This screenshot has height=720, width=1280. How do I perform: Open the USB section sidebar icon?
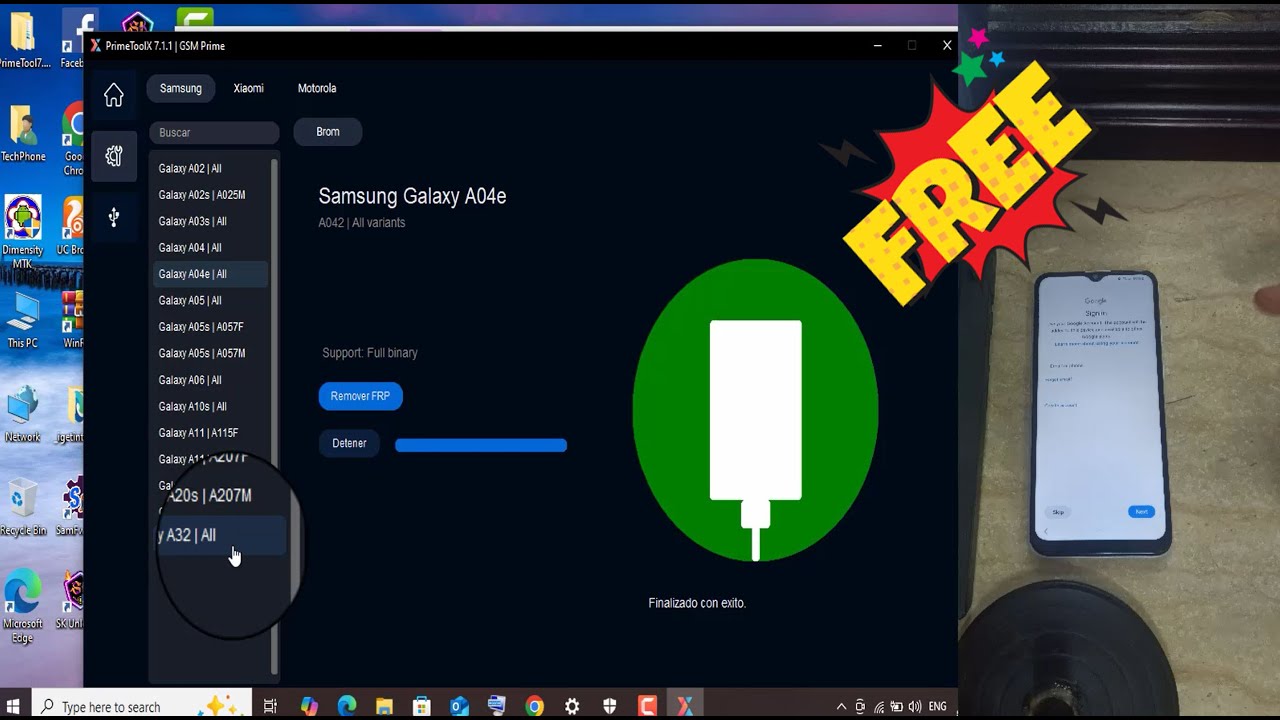pyautogui.click(x=114, y=217)
